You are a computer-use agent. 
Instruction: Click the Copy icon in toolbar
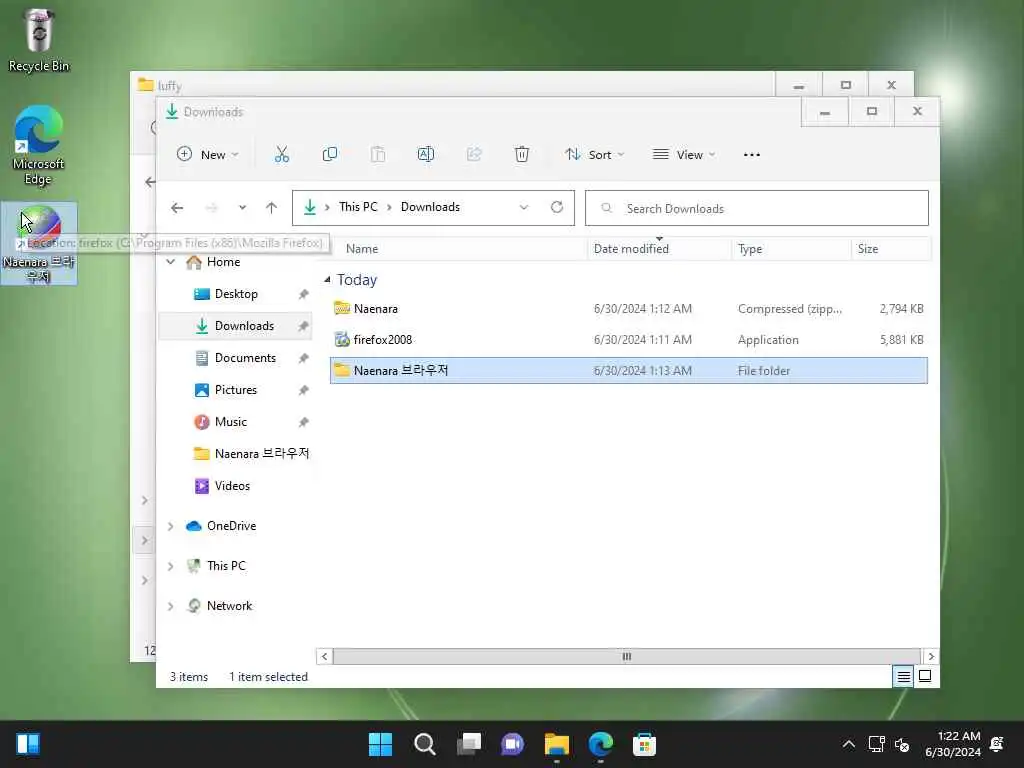click(x=330, y=155)
